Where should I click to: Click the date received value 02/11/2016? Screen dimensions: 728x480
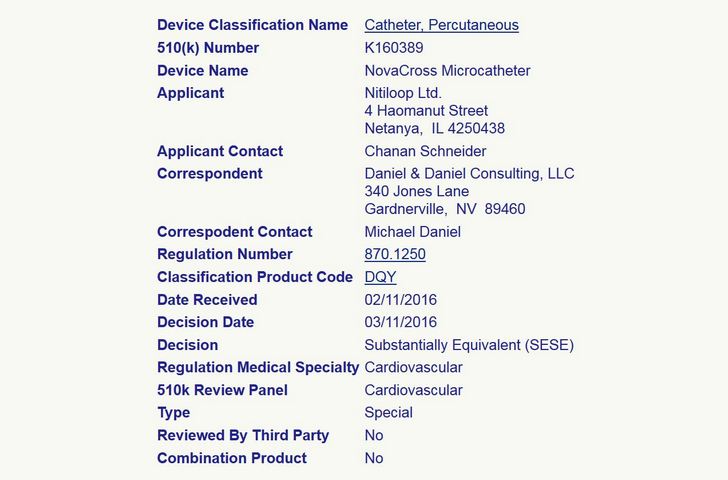(x=400, y=300)
